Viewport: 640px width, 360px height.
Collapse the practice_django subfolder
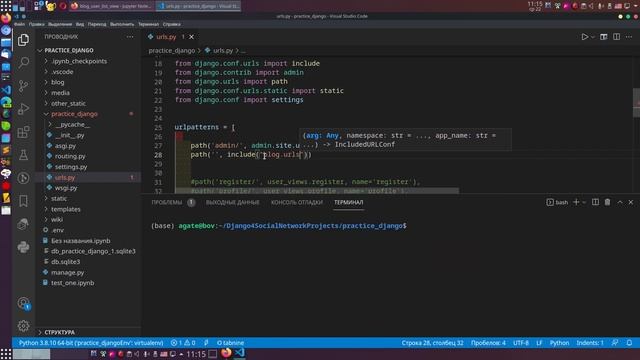pos(74,114)
